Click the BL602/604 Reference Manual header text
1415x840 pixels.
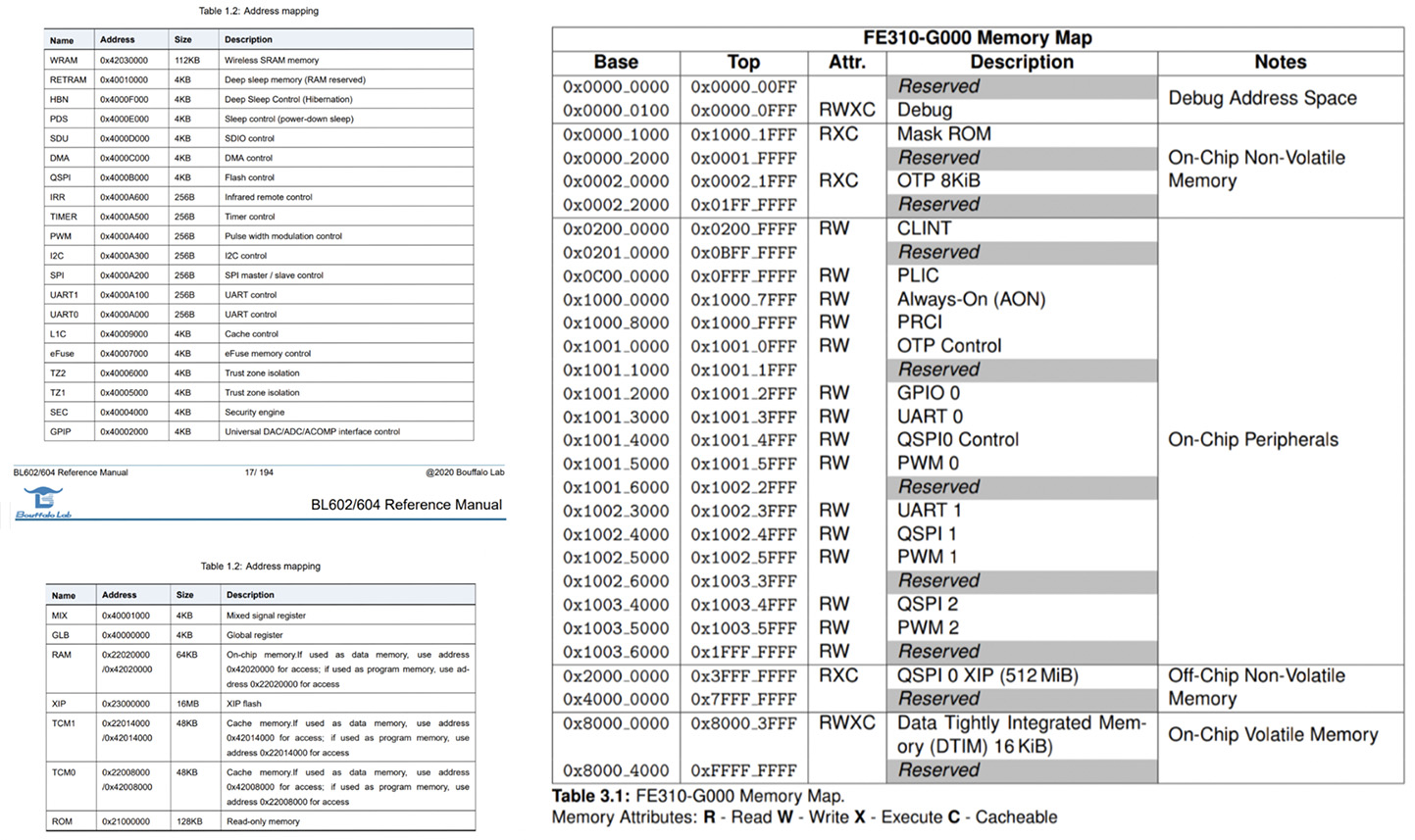click(x=406, y=505)
